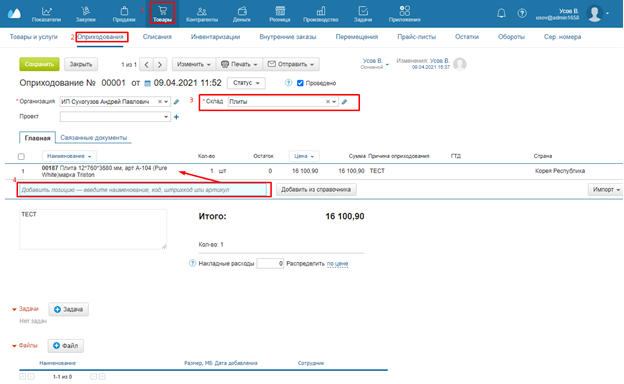Open the Внутренние заказы submenu
This screenshot has width=624, height=384.
click(x=288, y=37)
